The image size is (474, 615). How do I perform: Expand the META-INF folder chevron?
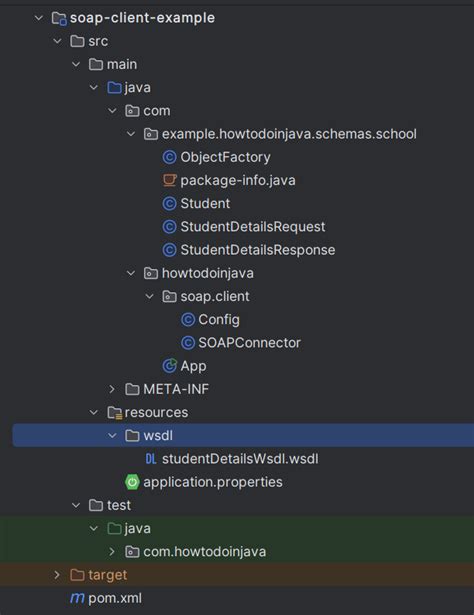point(112,389)
